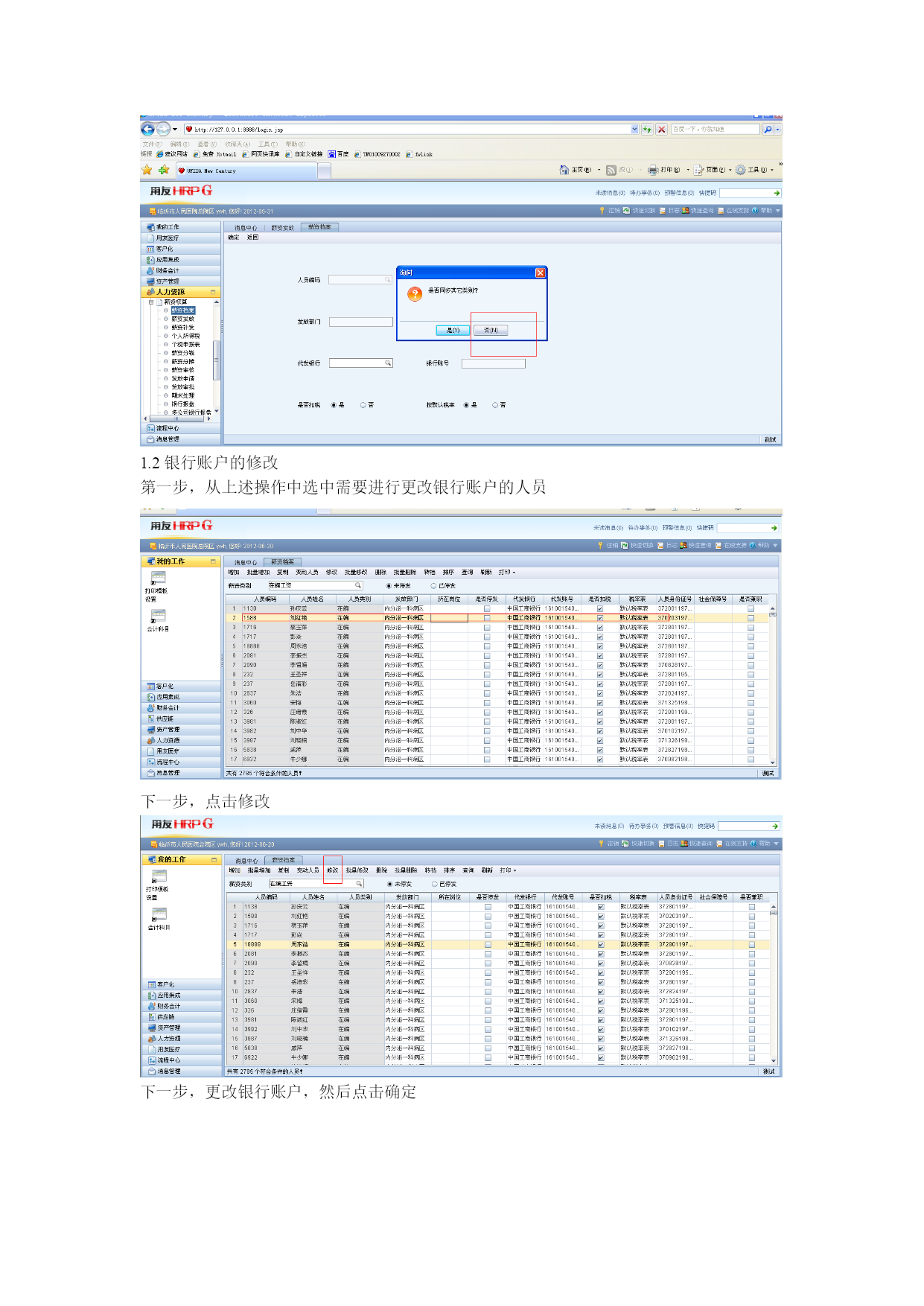Click the browser refresh icon beside address bar
Screen dimensions: 924x1306
[x=647, y=130]
